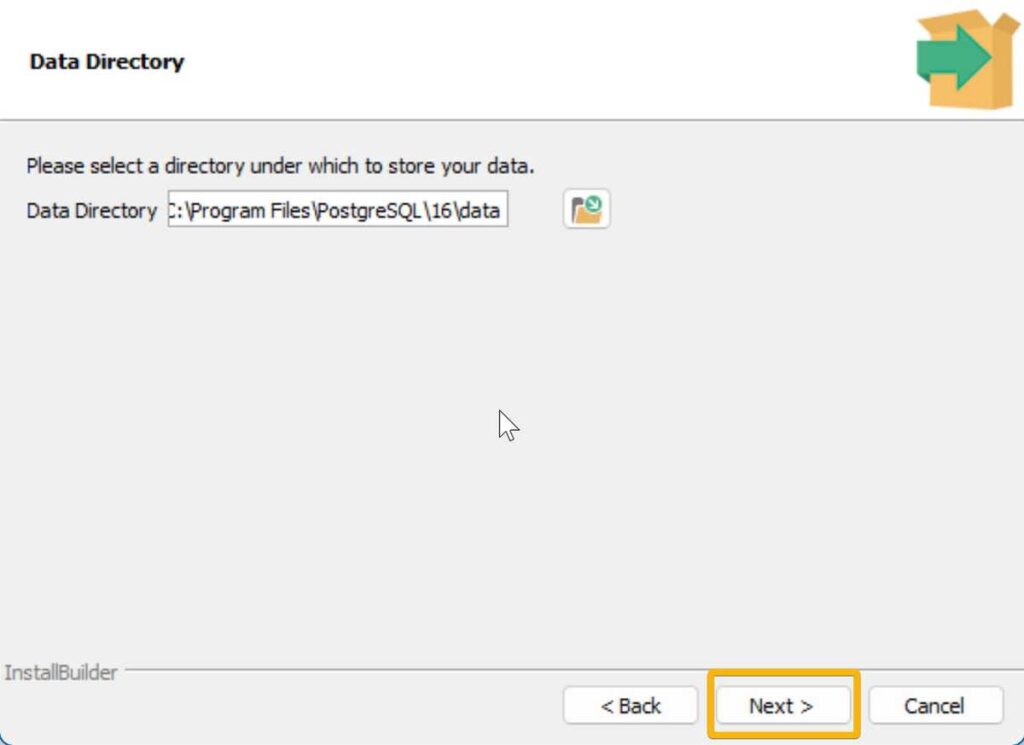Click the InstallBuilder label text
This screenshot has width=1024, height=745.
pyautogui.click(x=61, y=673)
